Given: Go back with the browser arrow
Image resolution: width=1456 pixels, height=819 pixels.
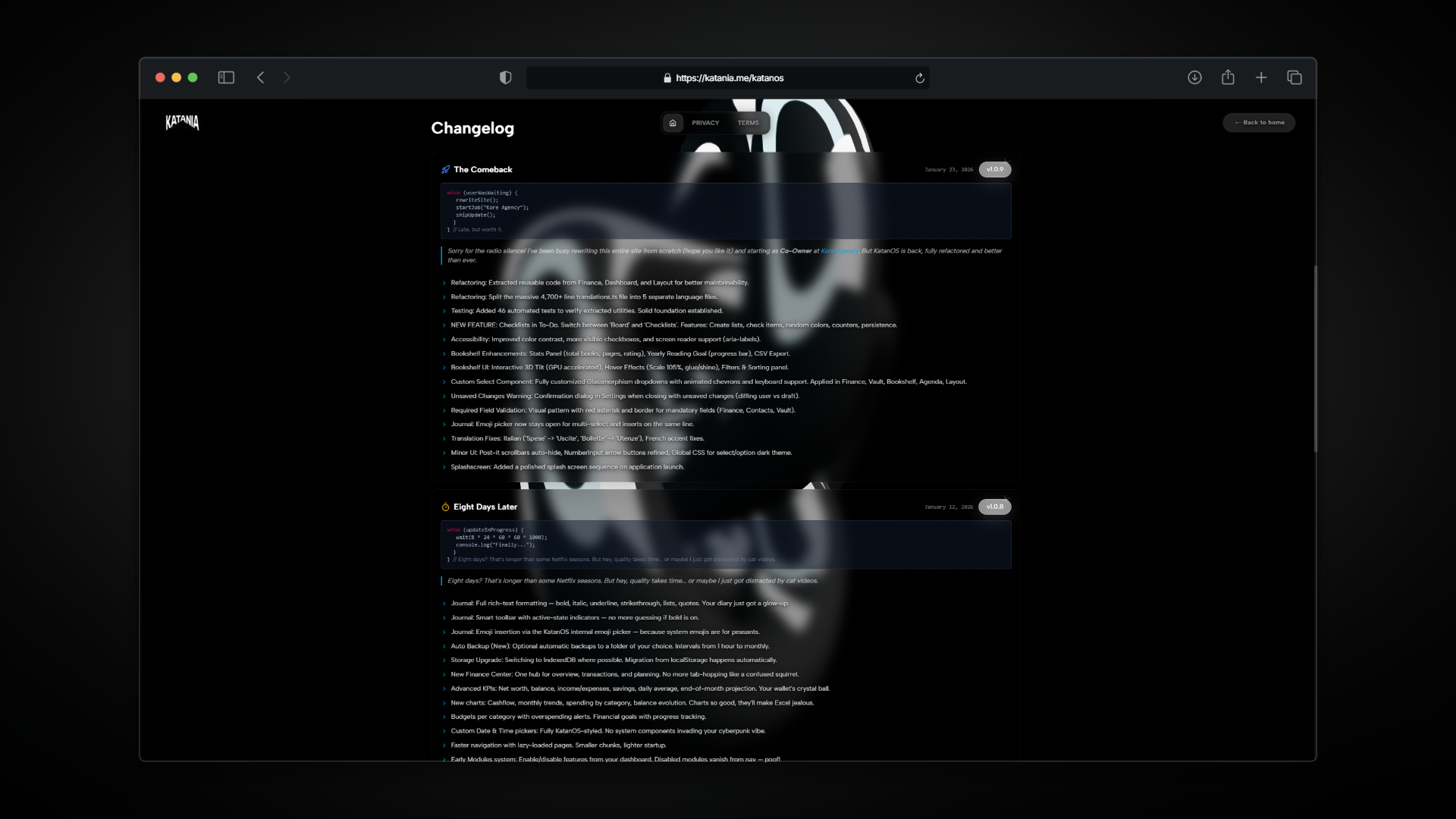Looking at the screenshot, I should pyautogui.click(x=260, y=77).
